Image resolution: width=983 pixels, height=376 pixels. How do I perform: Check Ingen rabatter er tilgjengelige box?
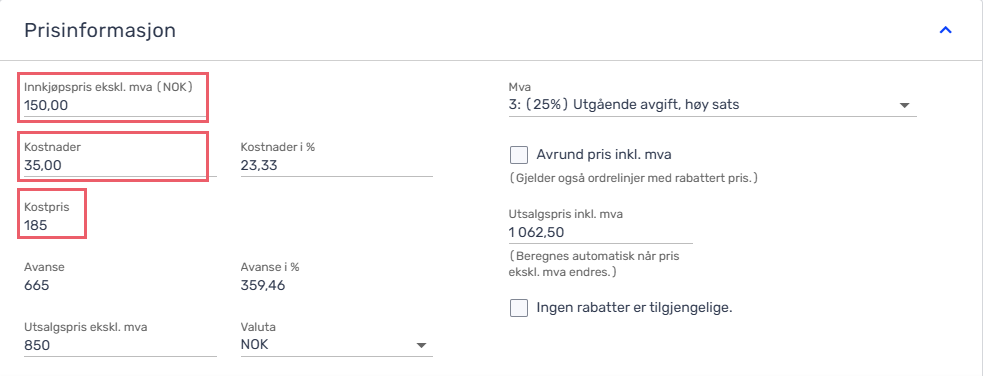click(519, 308)
